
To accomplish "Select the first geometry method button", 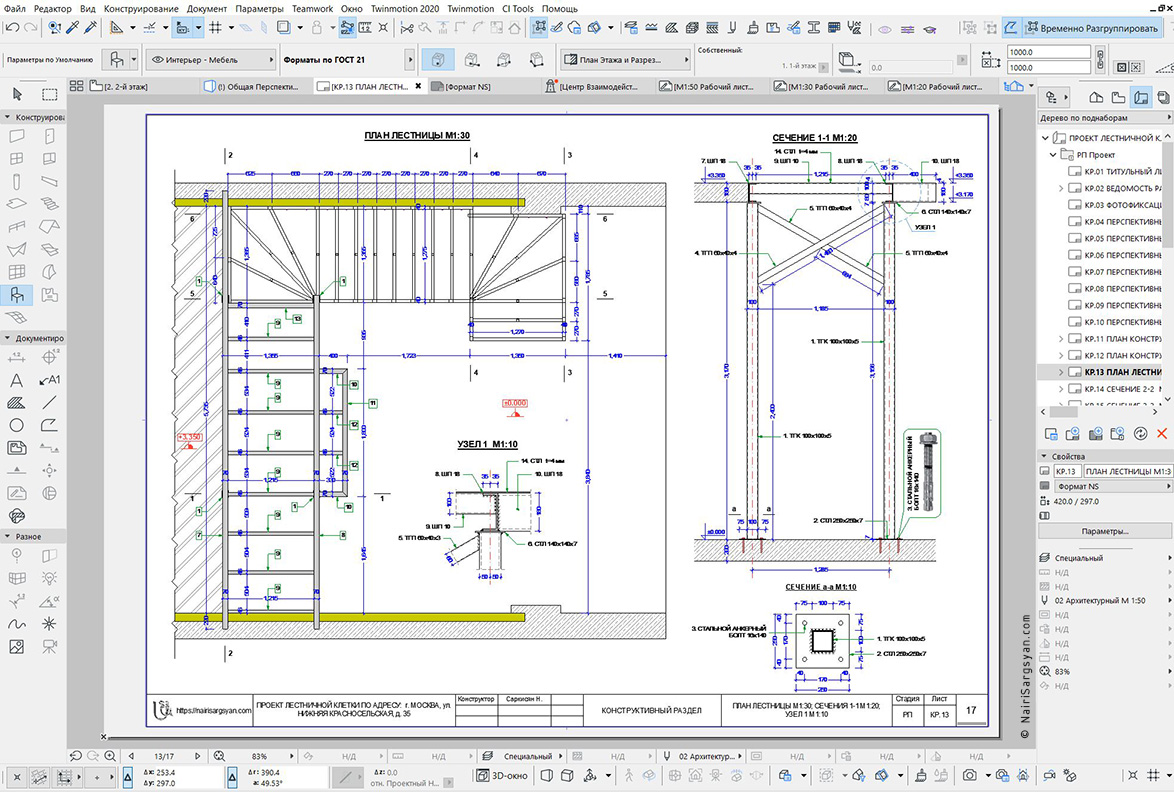I will 438,59.
